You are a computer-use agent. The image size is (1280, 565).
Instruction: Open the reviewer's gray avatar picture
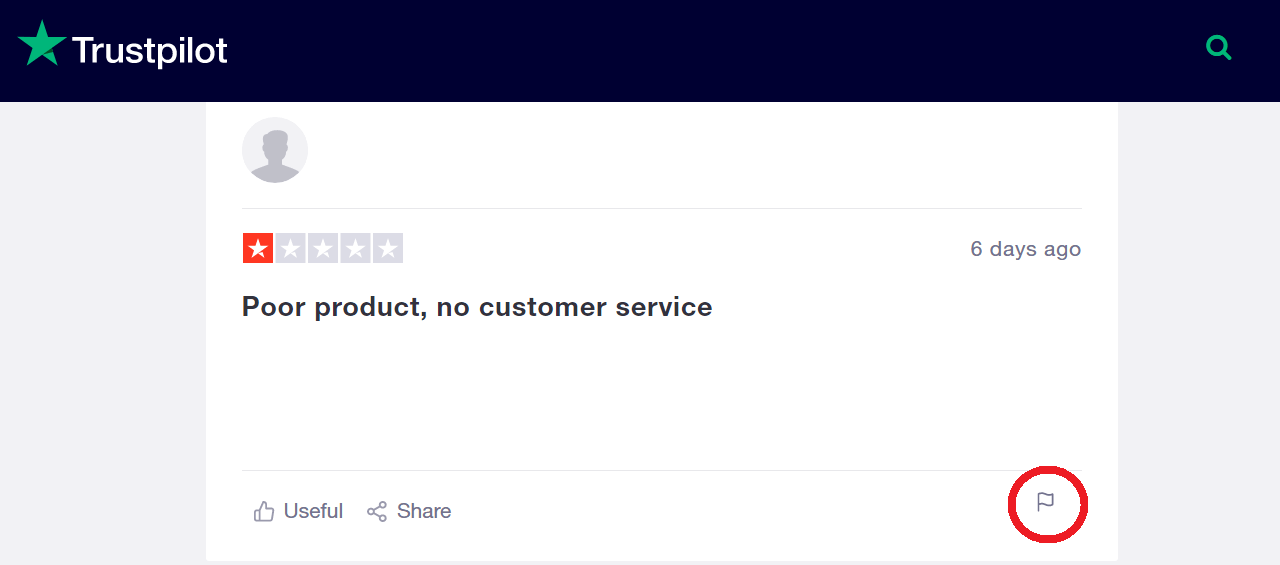pyautogui.click(x=275, y=150)
